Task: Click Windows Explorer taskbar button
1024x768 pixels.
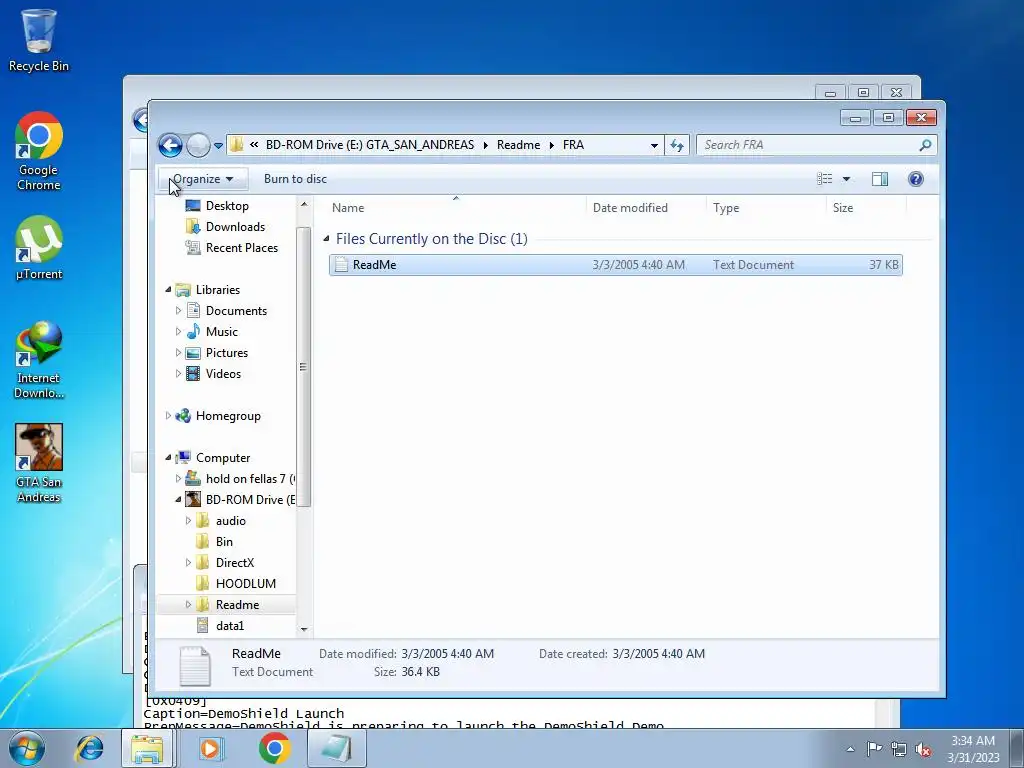Action: click(x=148, y=748)
